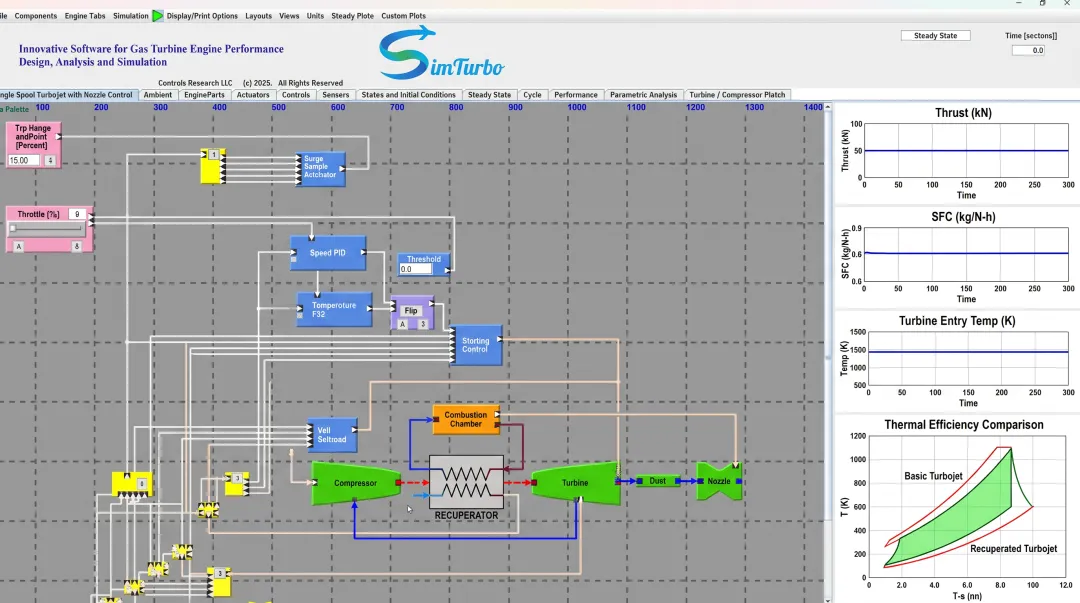Select the yellow mux block numbered 1
Screen dimensions: 1080x603
(213, 166)
